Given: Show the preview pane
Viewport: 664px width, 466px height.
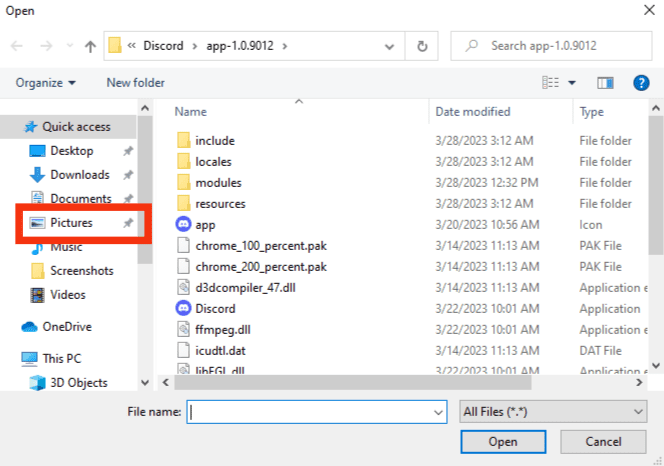Looking at the screenshot, I should pyautogui.click(x=605, y=83).
